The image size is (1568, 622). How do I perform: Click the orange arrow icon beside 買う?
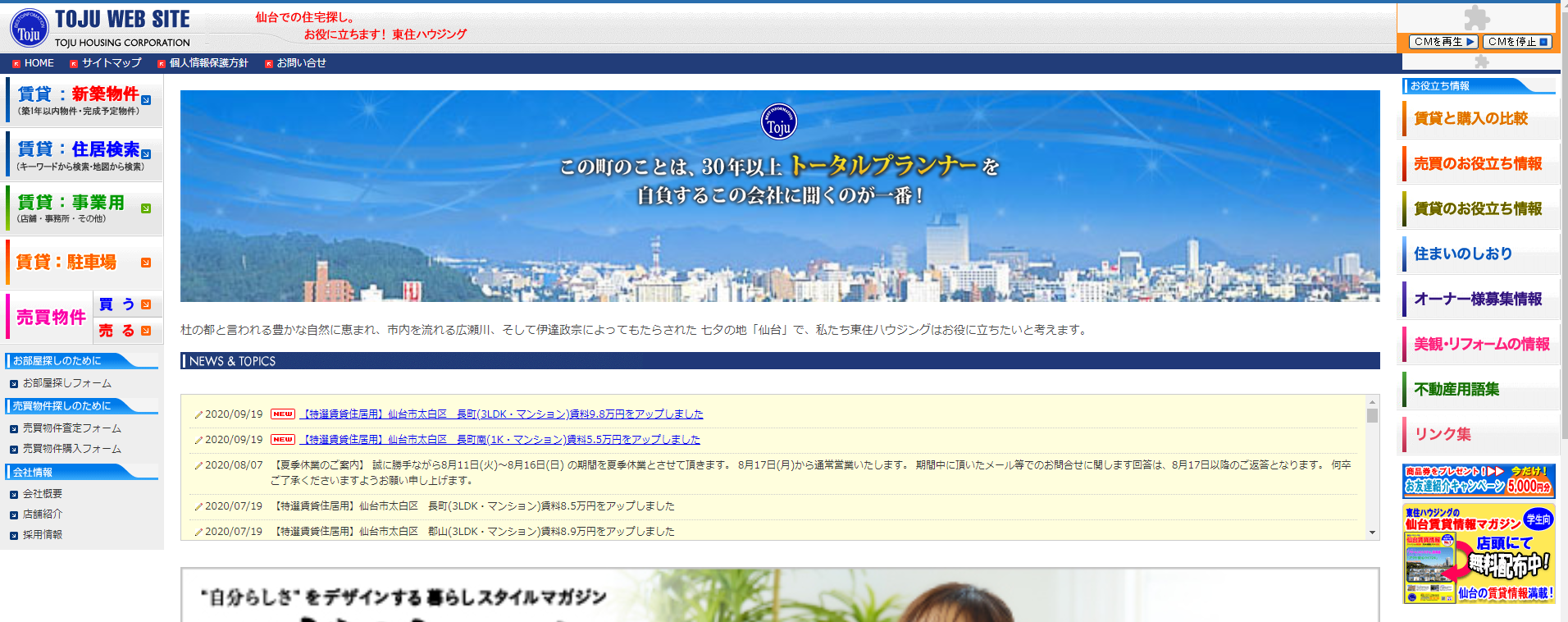coord(146,304)
